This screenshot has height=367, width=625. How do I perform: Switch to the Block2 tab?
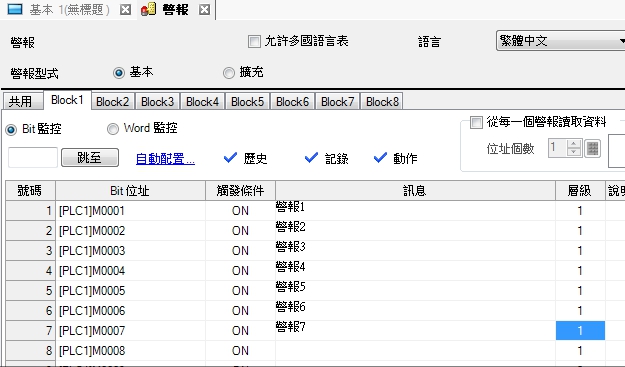tap(113, 102)
